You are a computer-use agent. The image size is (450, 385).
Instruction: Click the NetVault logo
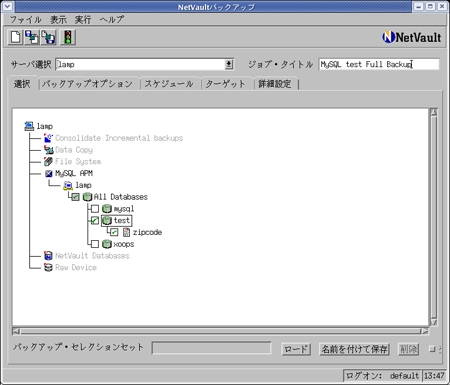411,37
